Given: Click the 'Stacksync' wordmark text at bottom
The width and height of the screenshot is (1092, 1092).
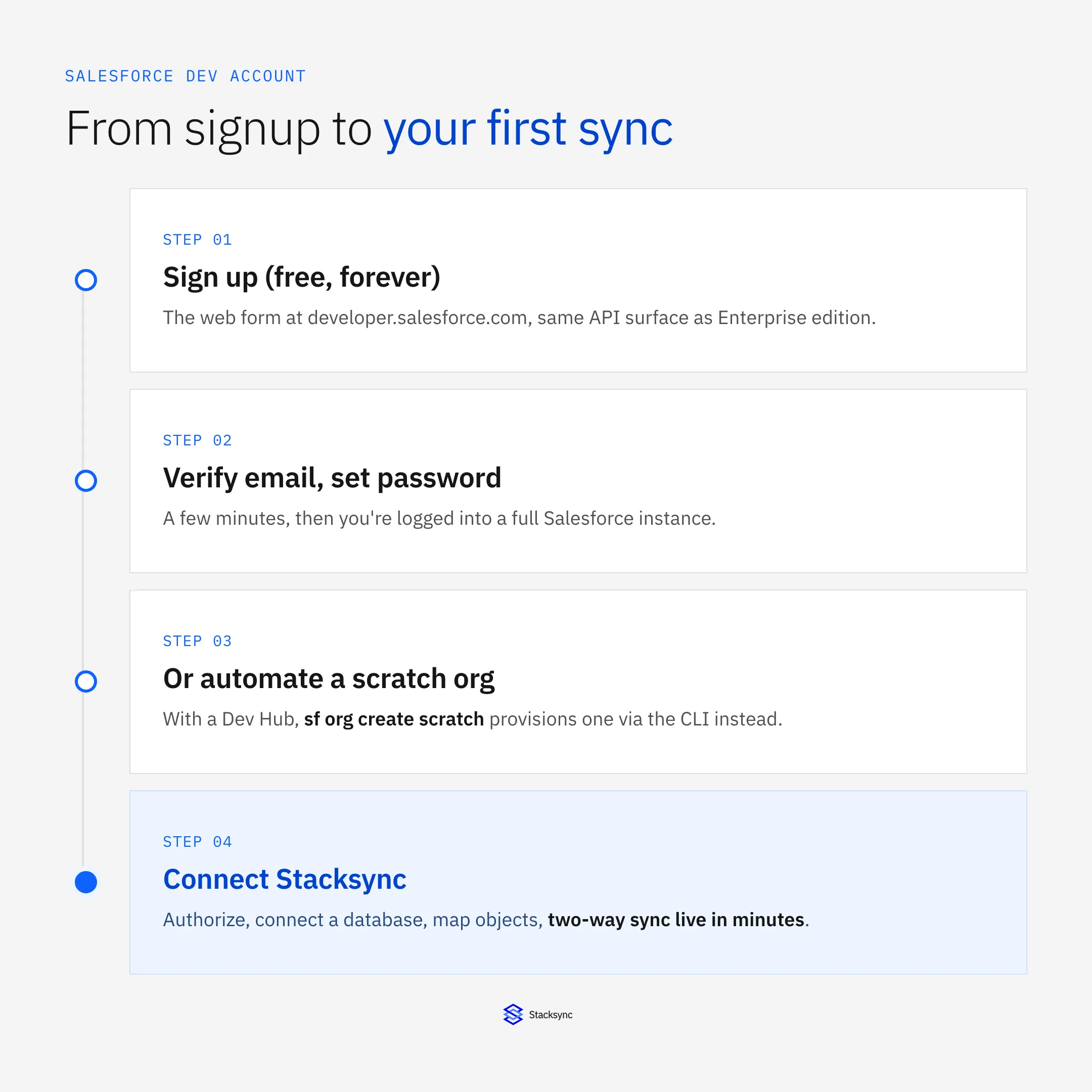Looking at the screenshot, I should click(x=551, y=1015).
